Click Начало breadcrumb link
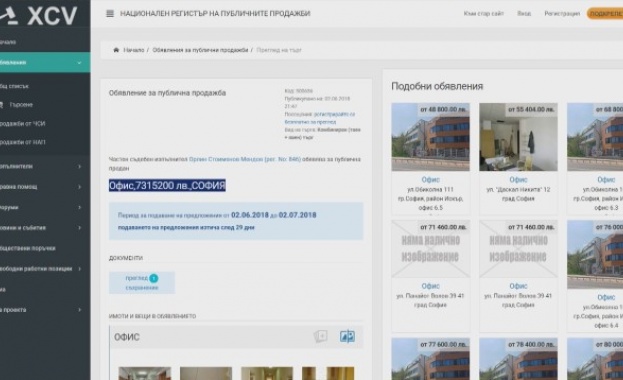Image resolution: width=623 pixels, height=380 pixels. 134,50
